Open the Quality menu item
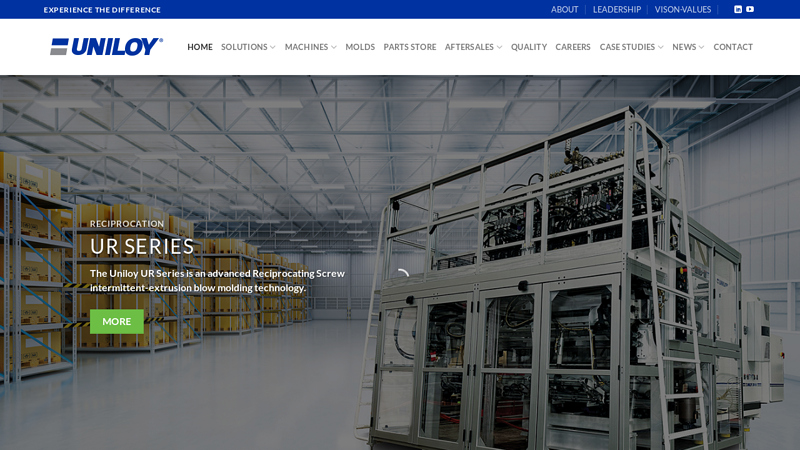 529,47
